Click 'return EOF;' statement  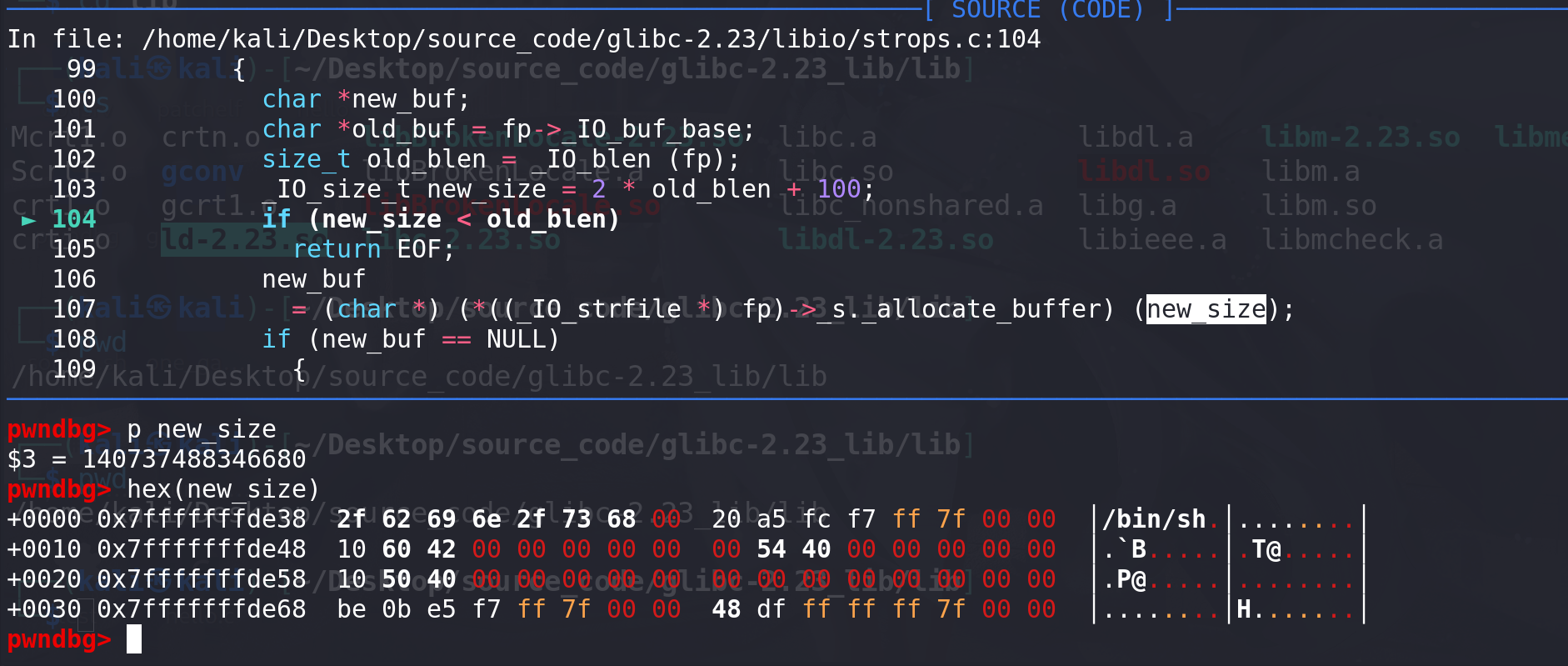pos(374,249)
